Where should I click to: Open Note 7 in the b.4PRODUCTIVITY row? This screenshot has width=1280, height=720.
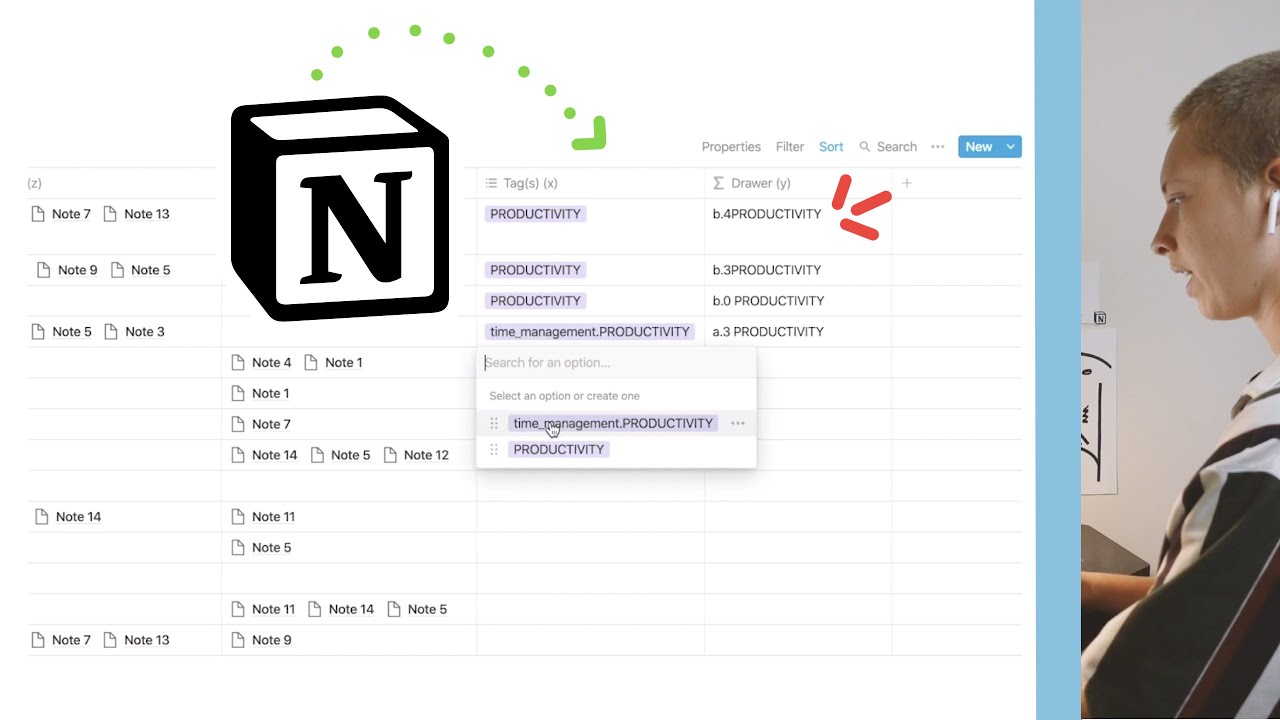point(61,213)
